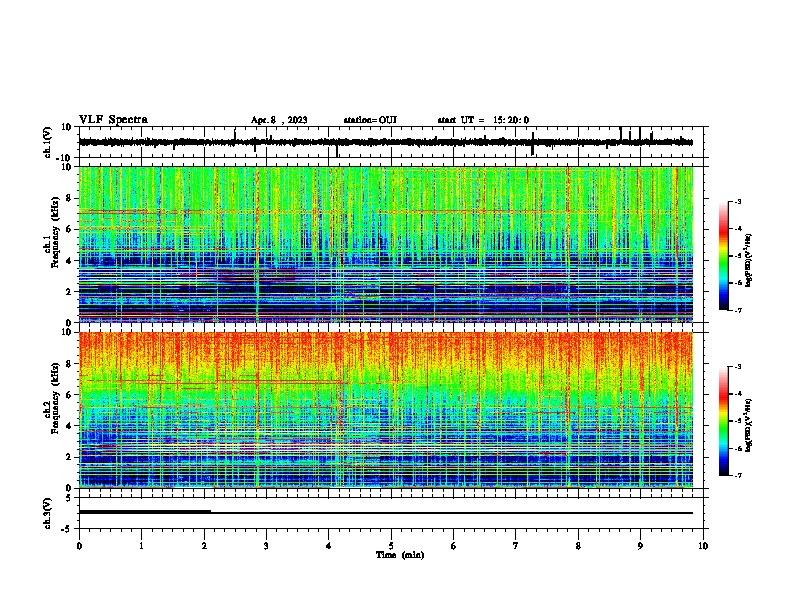Click time axis tick label "4"
This screenshot has width=792, height=612.
click(x=329, y=546)
